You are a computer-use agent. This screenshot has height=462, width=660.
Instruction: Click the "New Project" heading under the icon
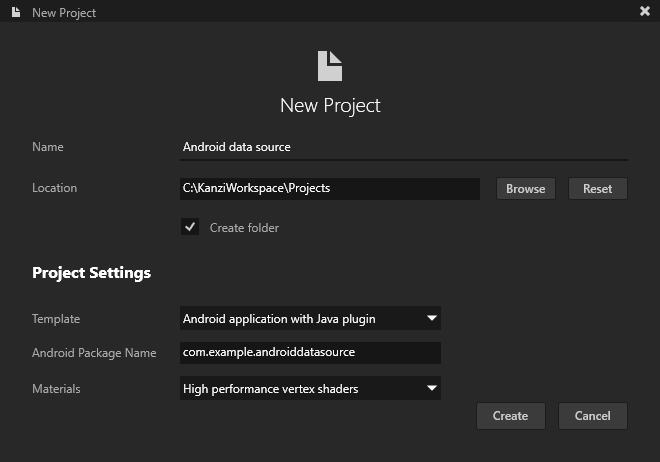[x=330, y=105]
